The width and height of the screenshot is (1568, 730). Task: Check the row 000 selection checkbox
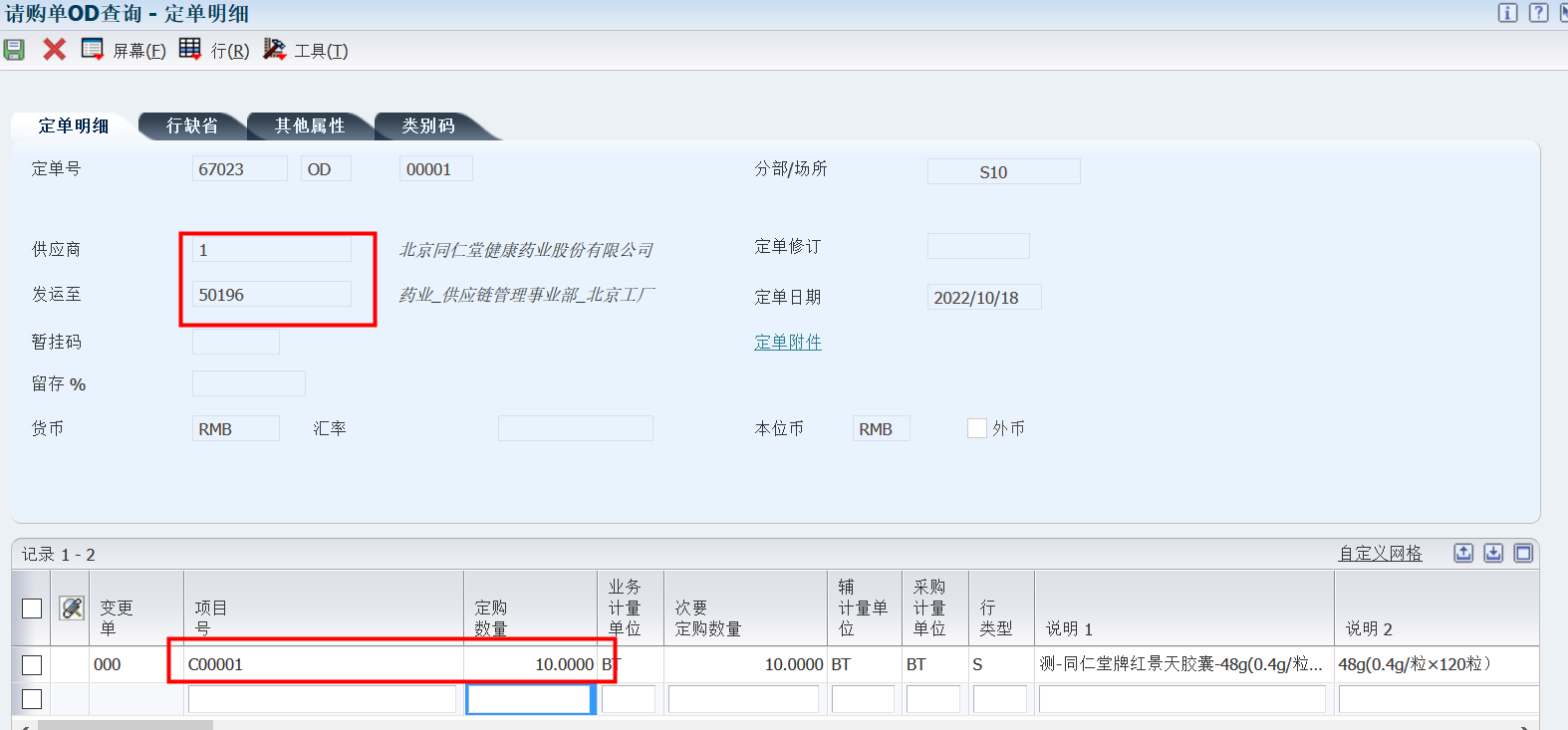(32, 664)
